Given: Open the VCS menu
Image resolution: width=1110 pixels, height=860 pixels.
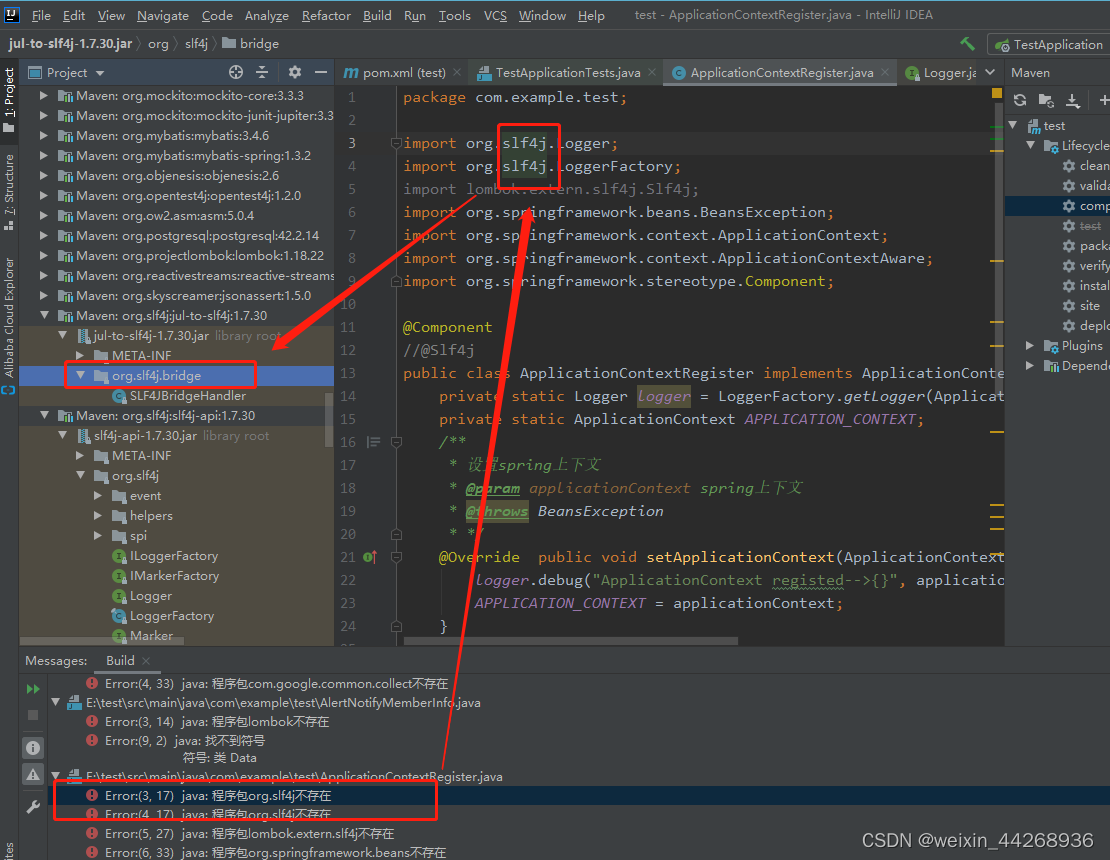Looking at the screenshot, I should (495, 16).
